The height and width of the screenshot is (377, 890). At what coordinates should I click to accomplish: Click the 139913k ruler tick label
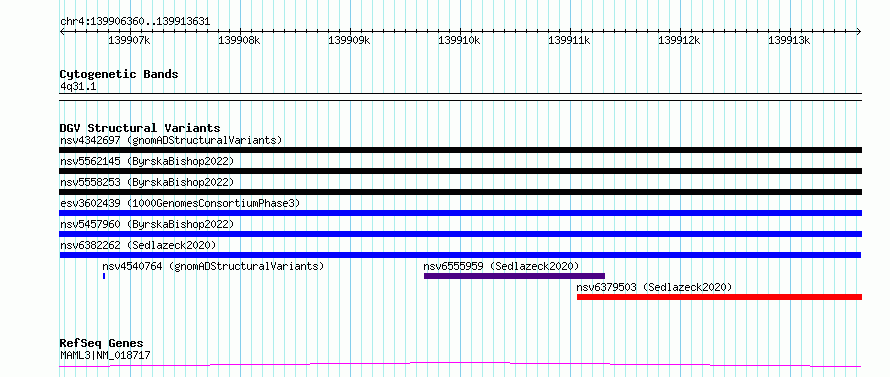pyautogui.click(x=790, y=40)
